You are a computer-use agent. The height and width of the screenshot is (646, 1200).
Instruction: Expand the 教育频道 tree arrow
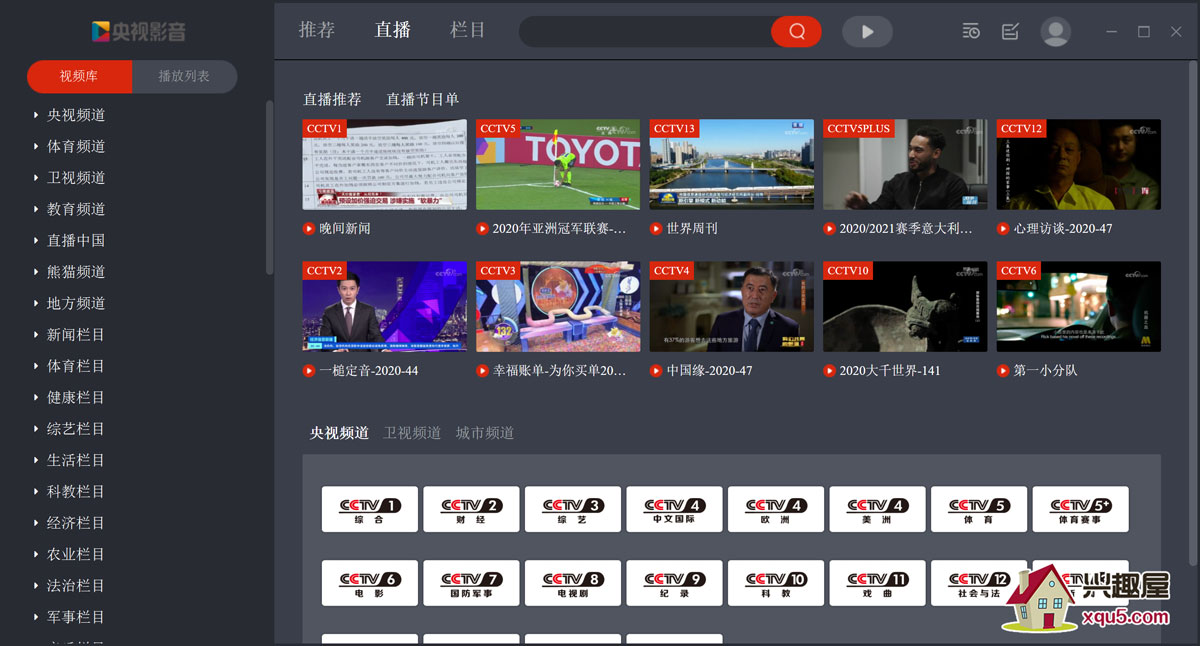click(36, 209)
